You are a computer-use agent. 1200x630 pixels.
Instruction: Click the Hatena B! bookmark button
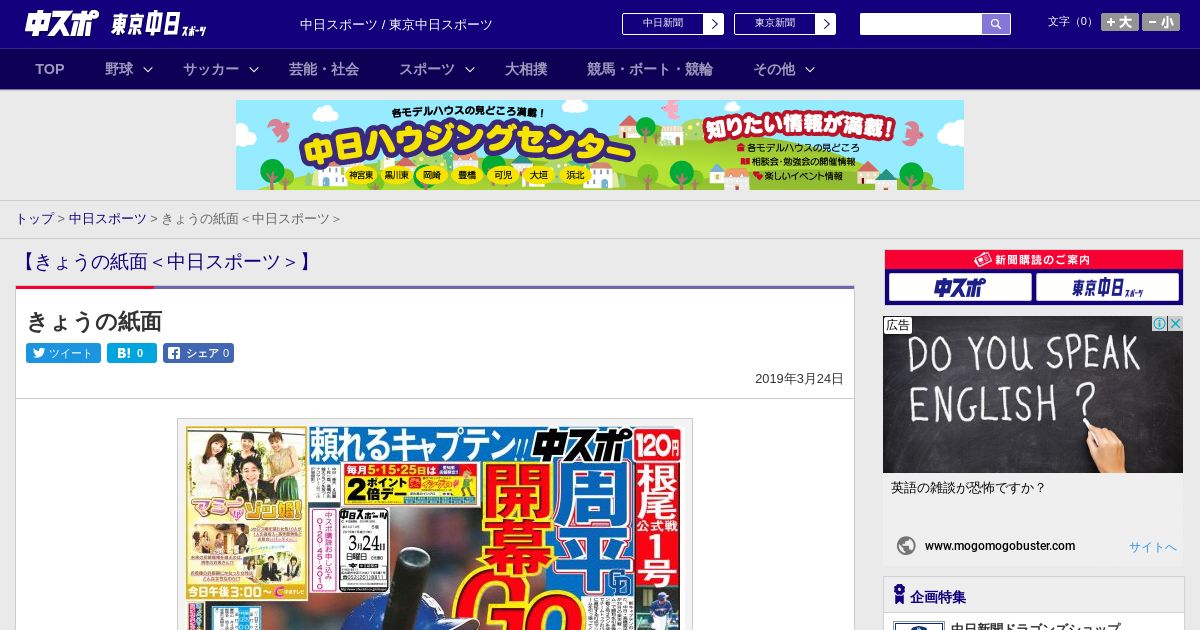click(132, 353)
